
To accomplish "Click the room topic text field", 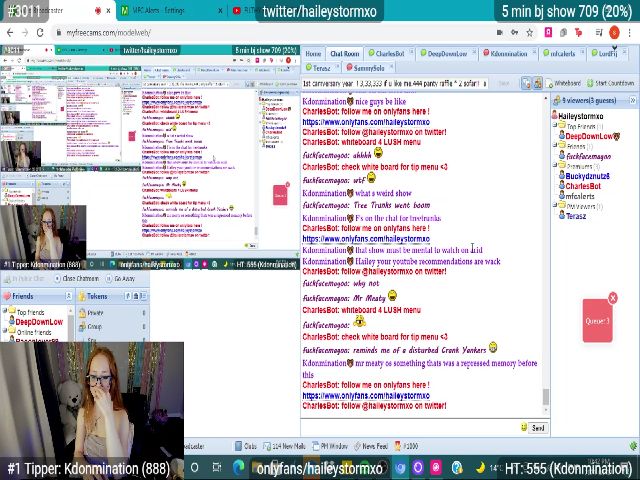I will pyautogui.click(x=394, y=83).
